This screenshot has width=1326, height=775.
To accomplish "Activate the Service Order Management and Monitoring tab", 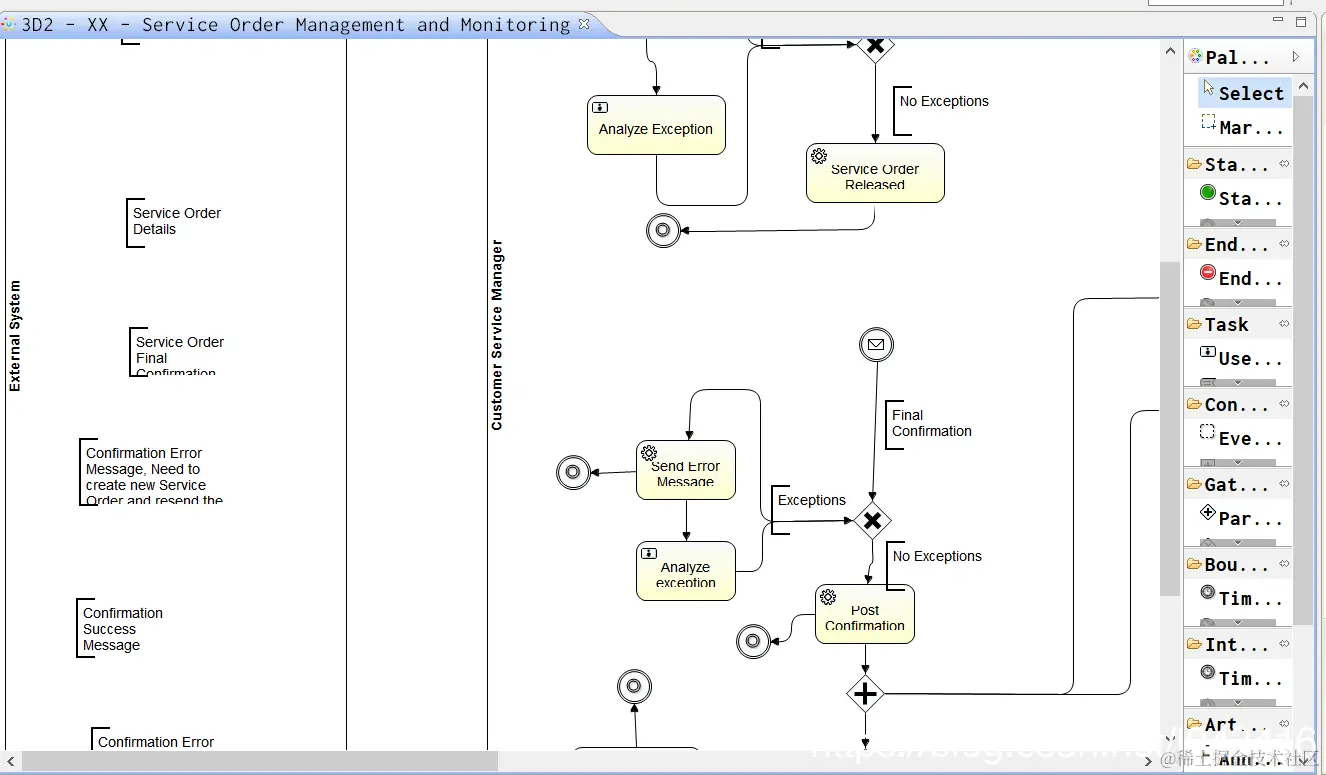I will point(295,25).
